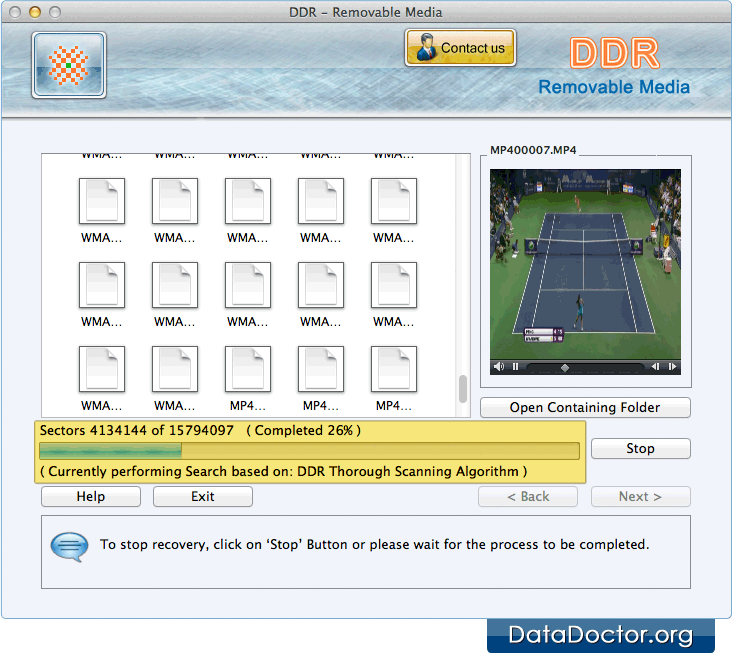732x653 pixels.
Task: Click the video preview seek slider diamond
Action: tap(564, 368)
